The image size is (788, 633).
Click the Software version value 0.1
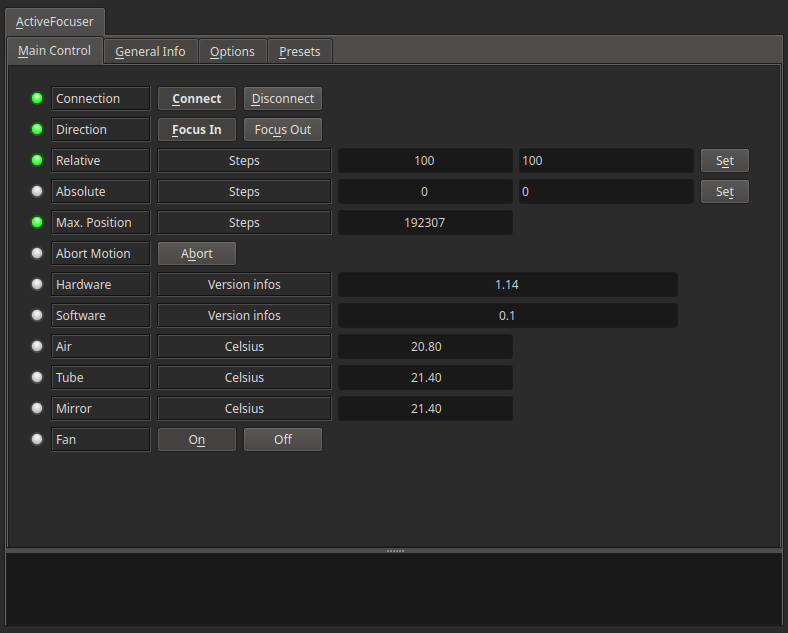[x=508, y=315]
